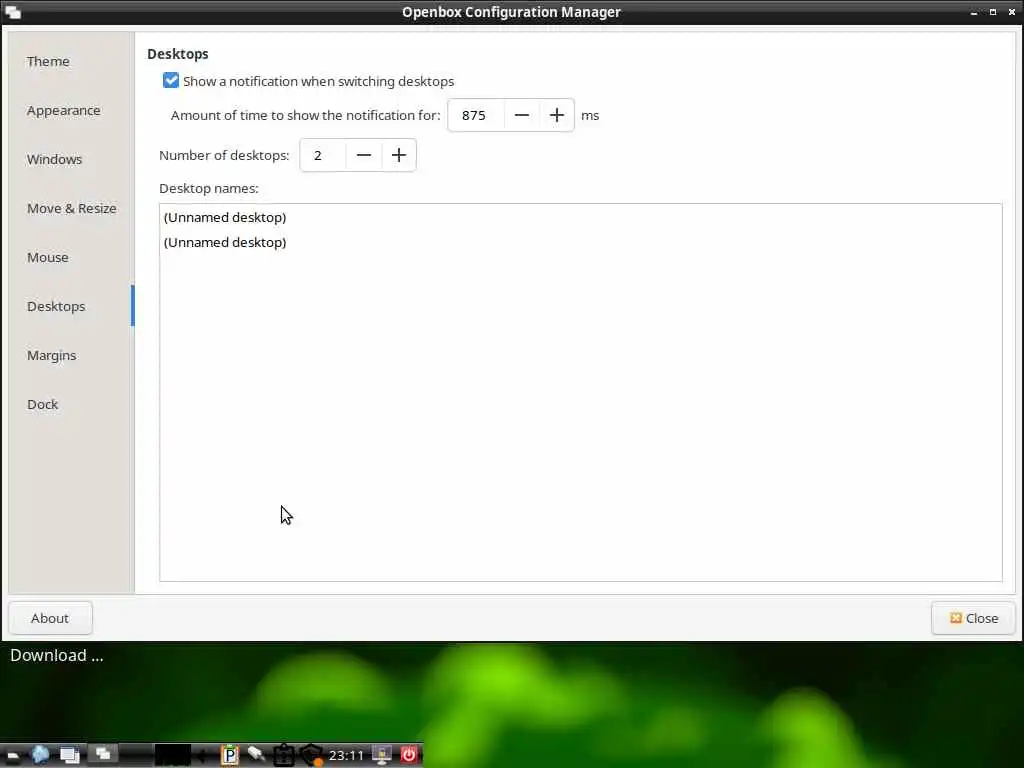Maximize the Openbox Configuration Manager window
1024x768 pixels.
(993, 12)
